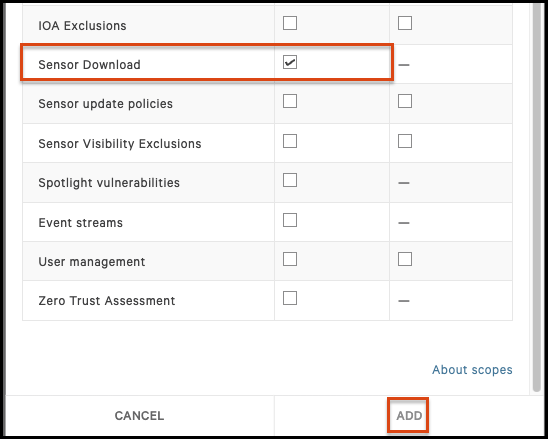Click the Spotlight vulnerabilities label
Screen dimensions: 548x439
click(109, 182)
